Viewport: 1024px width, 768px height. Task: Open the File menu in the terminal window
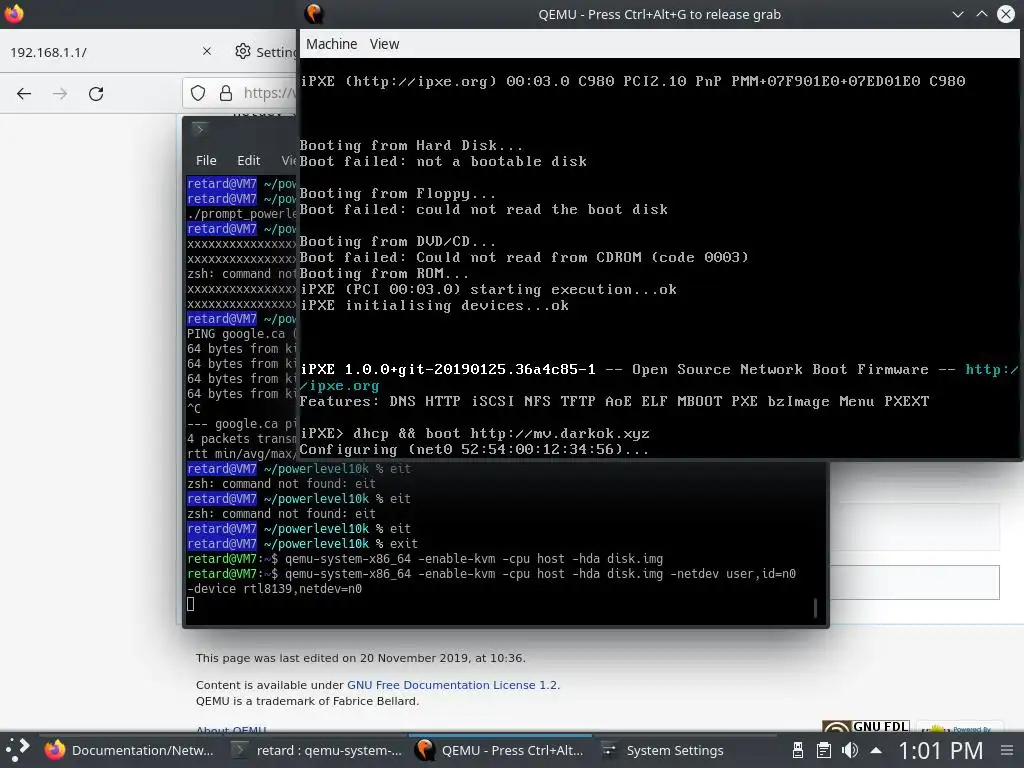point(206,161)
